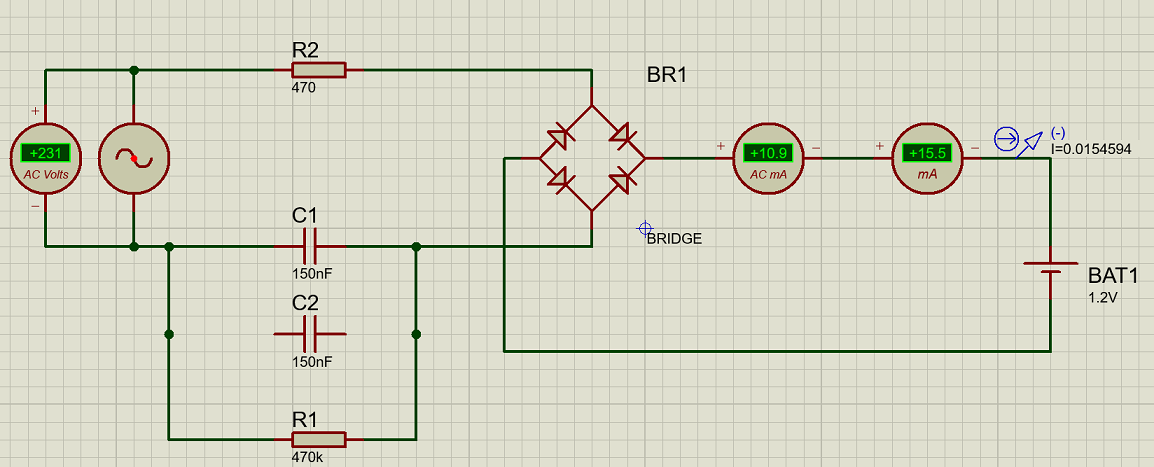Viewport: 1154px width, 467px height.
Task: Click resistor R1 component body
Action: coord(319,439)
